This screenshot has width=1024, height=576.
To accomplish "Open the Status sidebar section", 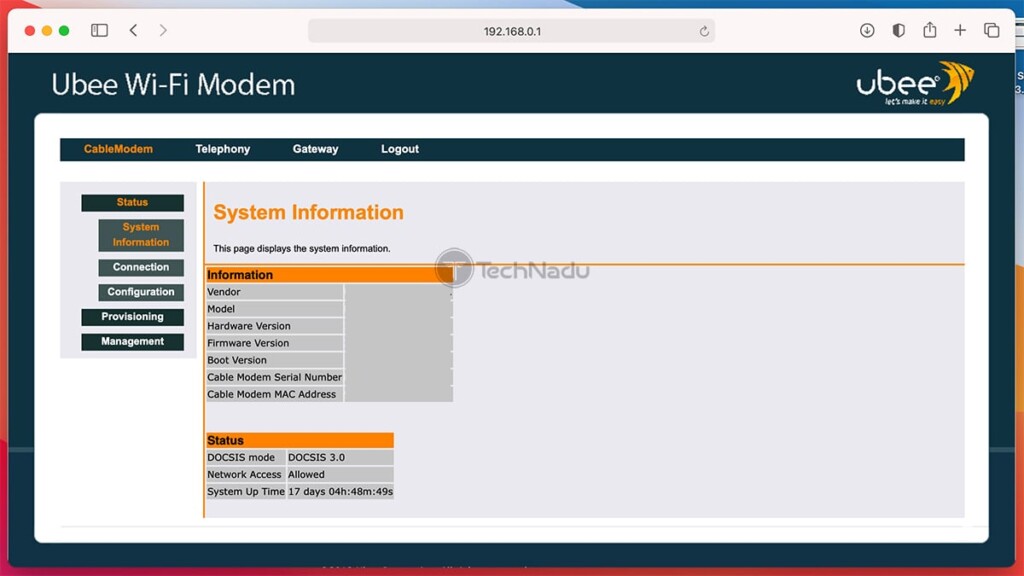I will (x=133, y=202).
